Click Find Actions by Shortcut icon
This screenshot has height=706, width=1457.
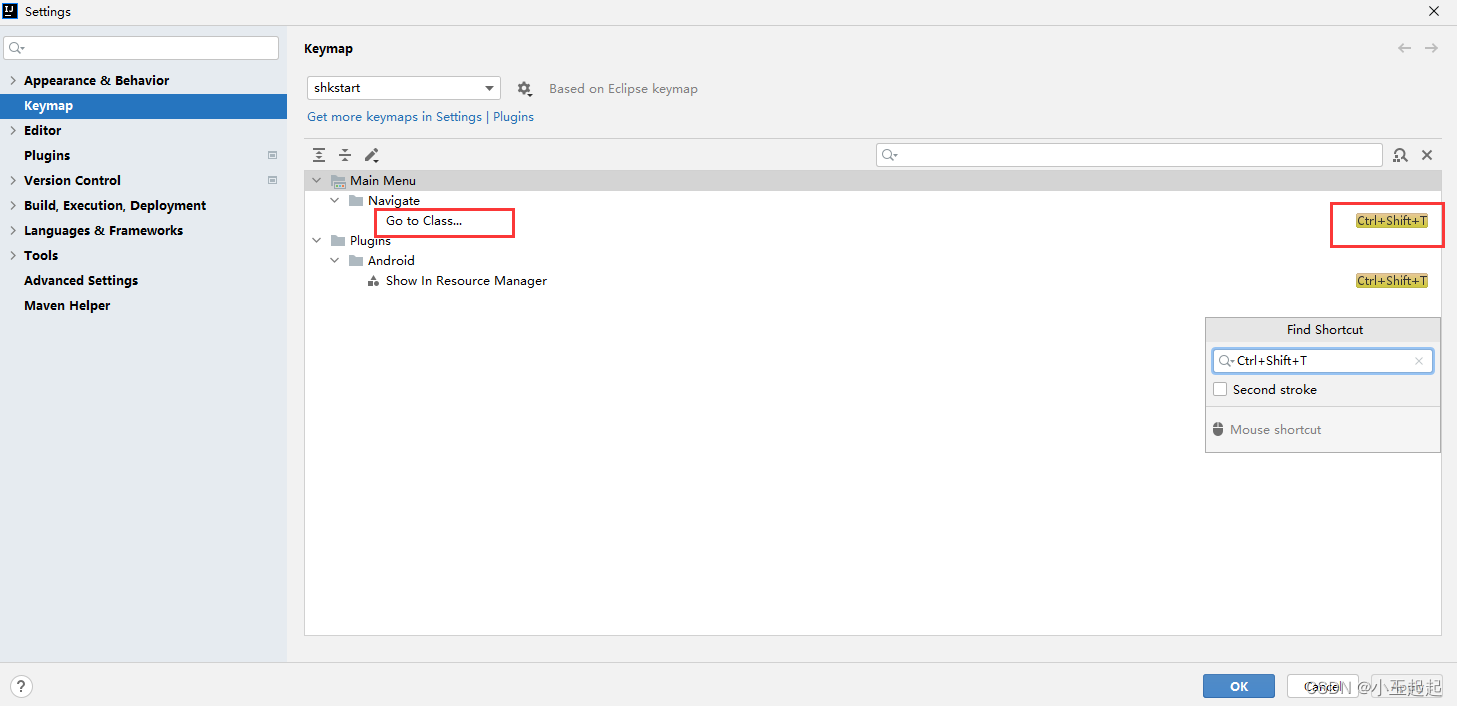tap(1400, 155)
